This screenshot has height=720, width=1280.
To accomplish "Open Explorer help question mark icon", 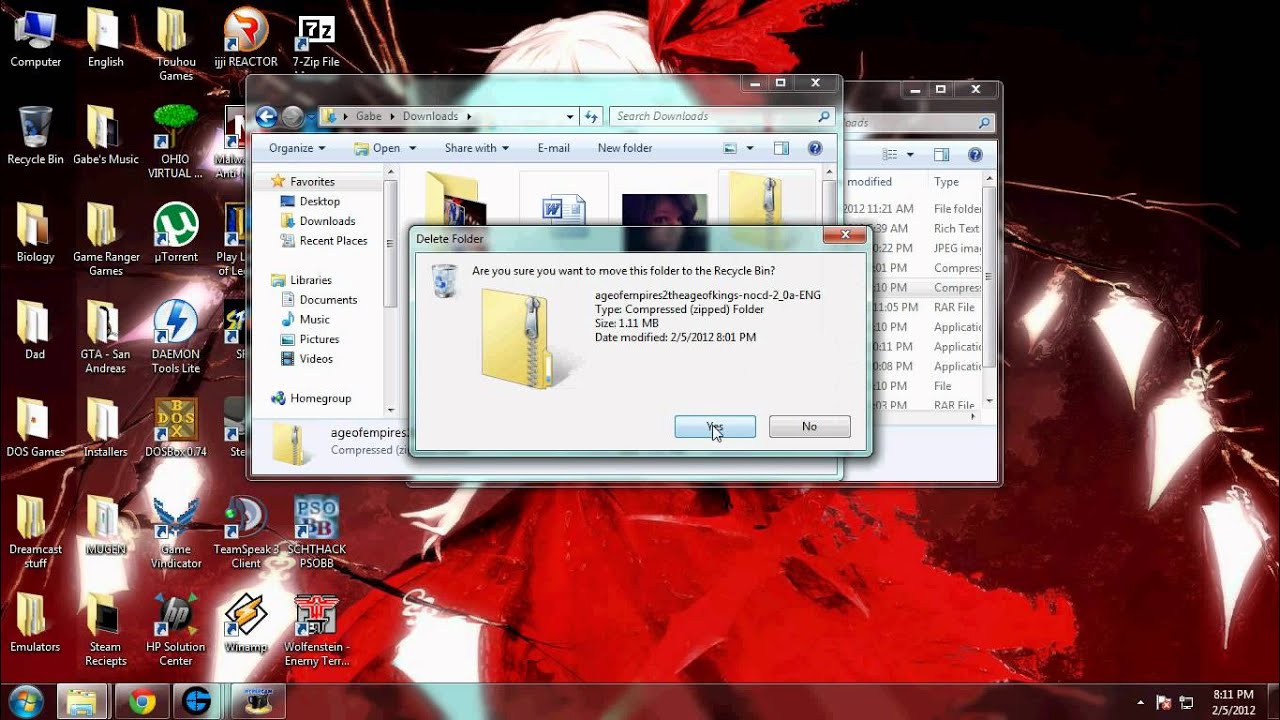I will click(815, 148).
